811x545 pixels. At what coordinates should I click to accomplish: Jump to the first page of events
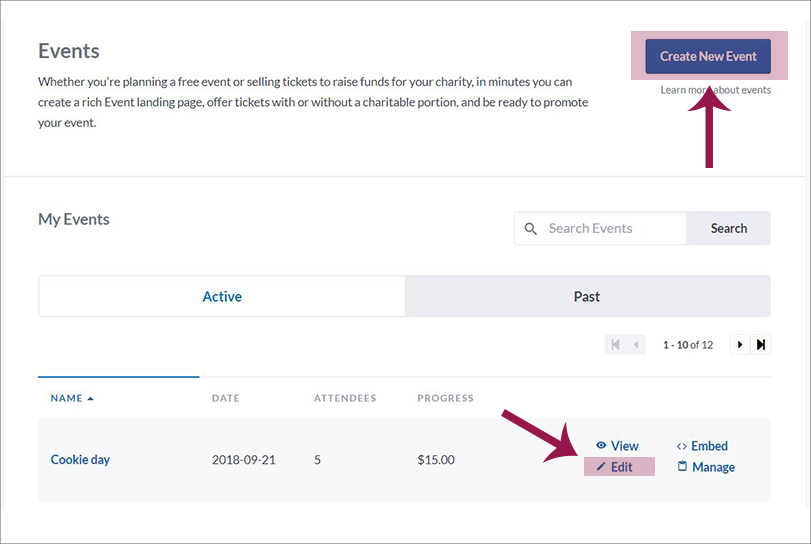(x=615, y=344)
